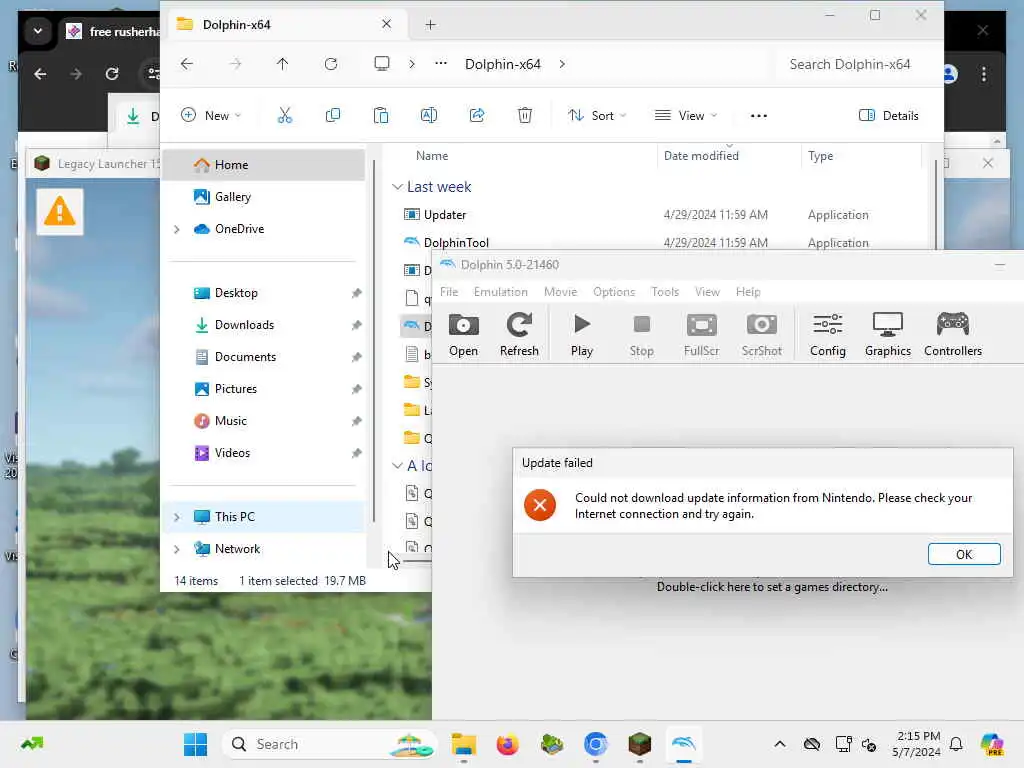Click See more ellipsis in Explorer toolbar
This screenshot has width=1024, height=768.
[758, 116]
